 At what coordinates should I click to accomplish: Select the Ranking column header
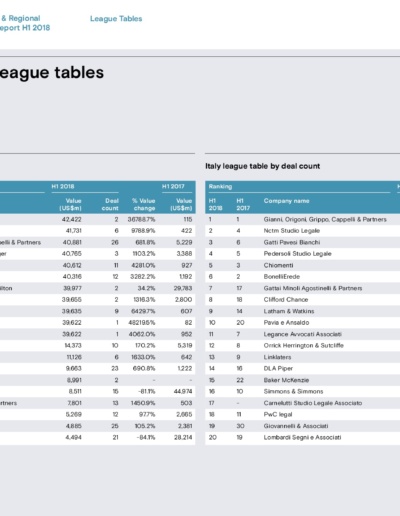coord(220,186)
